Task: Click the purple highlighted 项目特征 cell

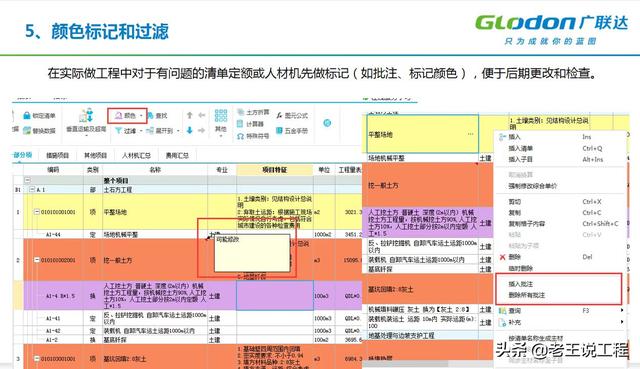Action: [275, 295]
